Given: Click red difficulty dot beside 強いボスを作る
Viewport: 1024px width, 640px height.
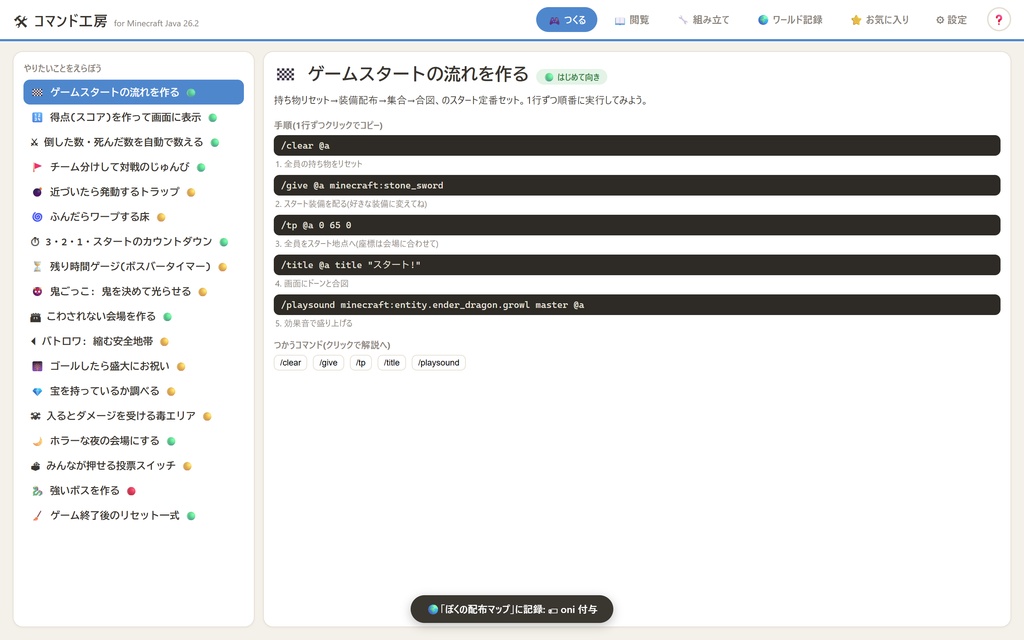Looking at the screenshot, I should point(131,491).
